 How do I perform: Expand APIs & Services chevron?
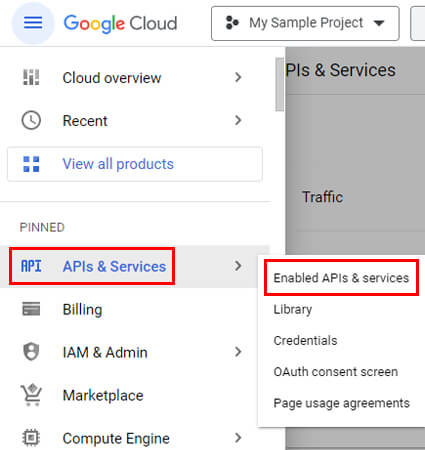(x=238, y=266)
